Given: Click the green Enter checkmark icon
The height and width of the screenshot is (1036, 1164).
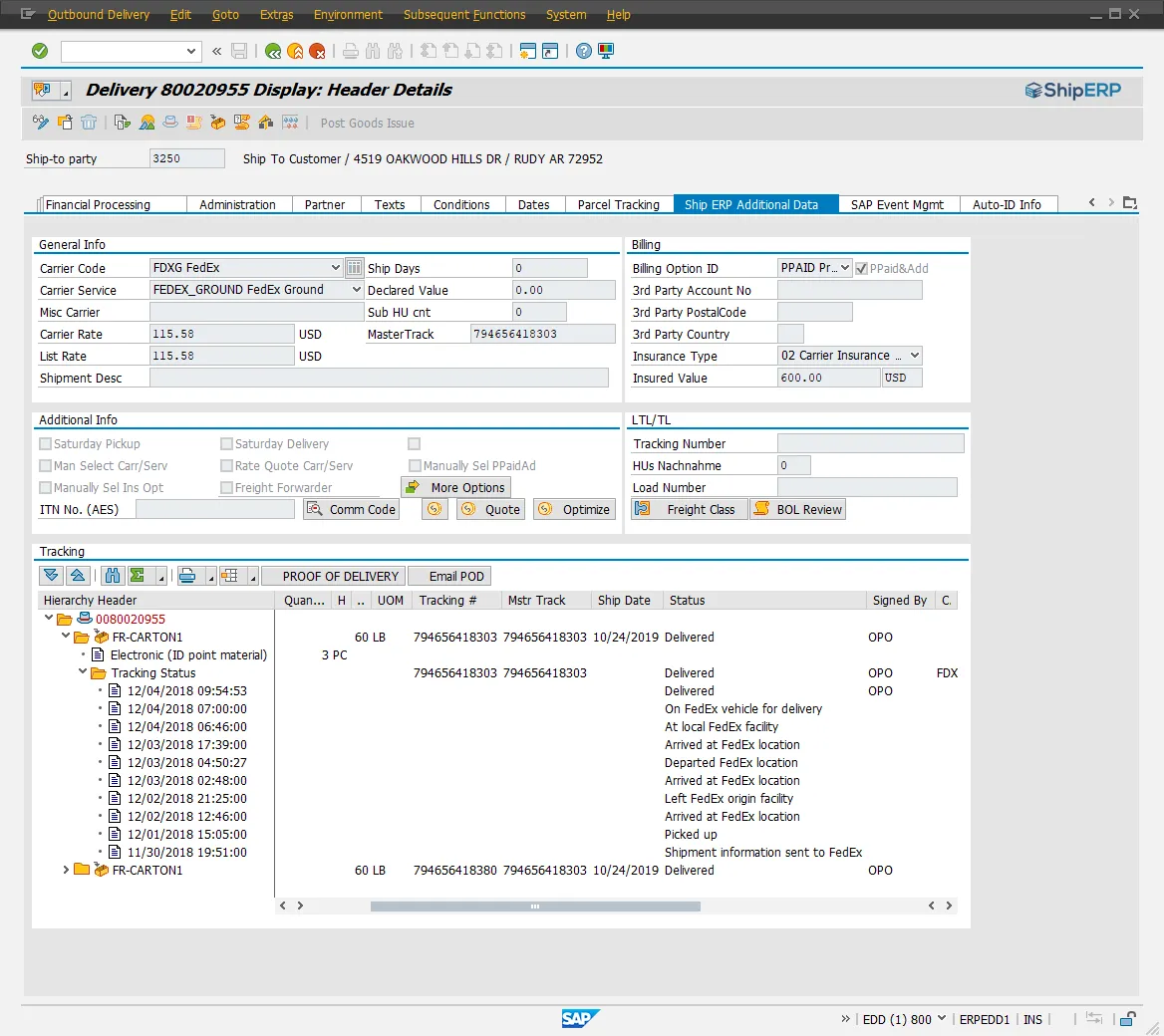Looking at the screenshot, I should (40, 51).
